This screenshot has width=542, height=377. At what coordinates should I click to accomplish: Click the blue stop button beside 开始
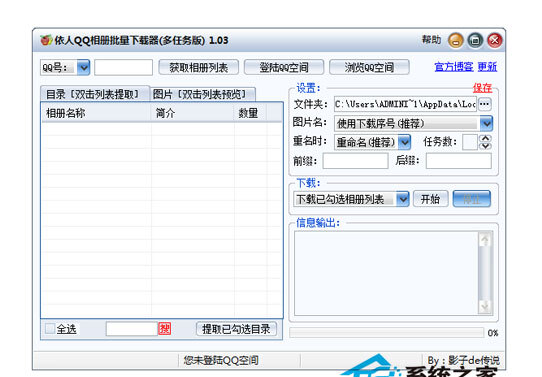[x=471, y=199]
